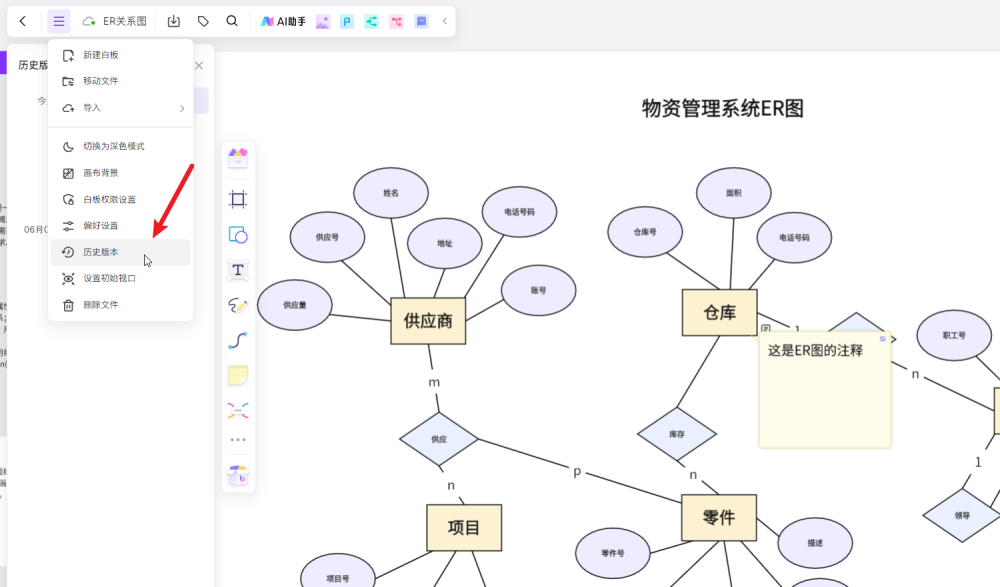The image size is (1000, 587).
Task: Go back with the left arrow icon
Action: pos(23,21)
